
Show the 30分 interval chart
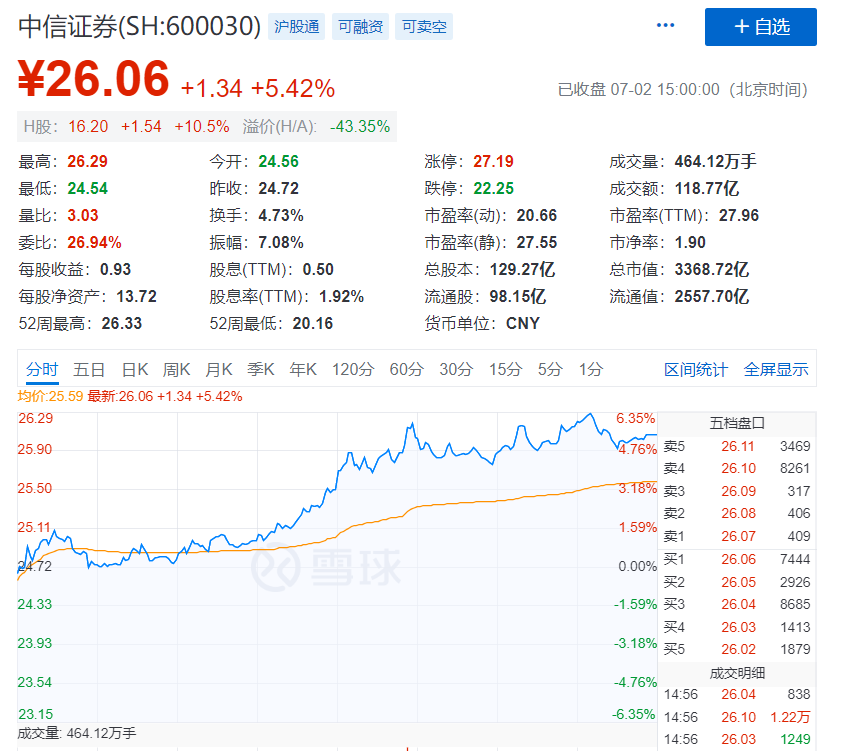(x=456, y=370)
